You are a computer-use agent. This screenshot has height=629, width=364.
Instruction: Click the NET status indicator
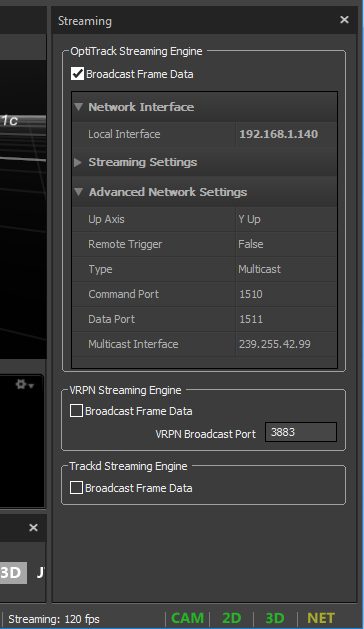point(321,618)
